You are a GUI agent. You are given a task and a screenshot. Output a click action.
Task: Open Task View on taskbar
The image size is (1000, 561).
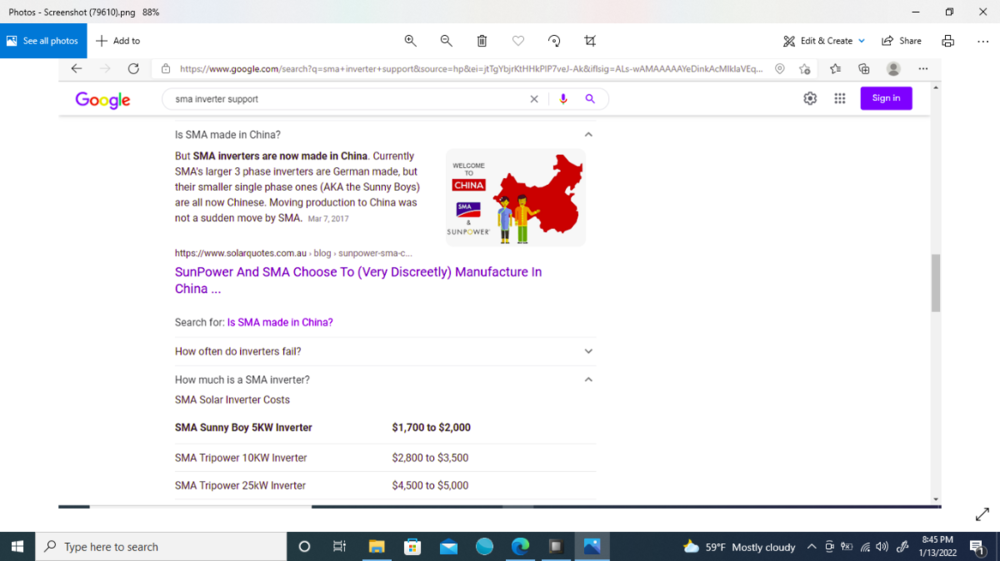(x=340, y=546)
